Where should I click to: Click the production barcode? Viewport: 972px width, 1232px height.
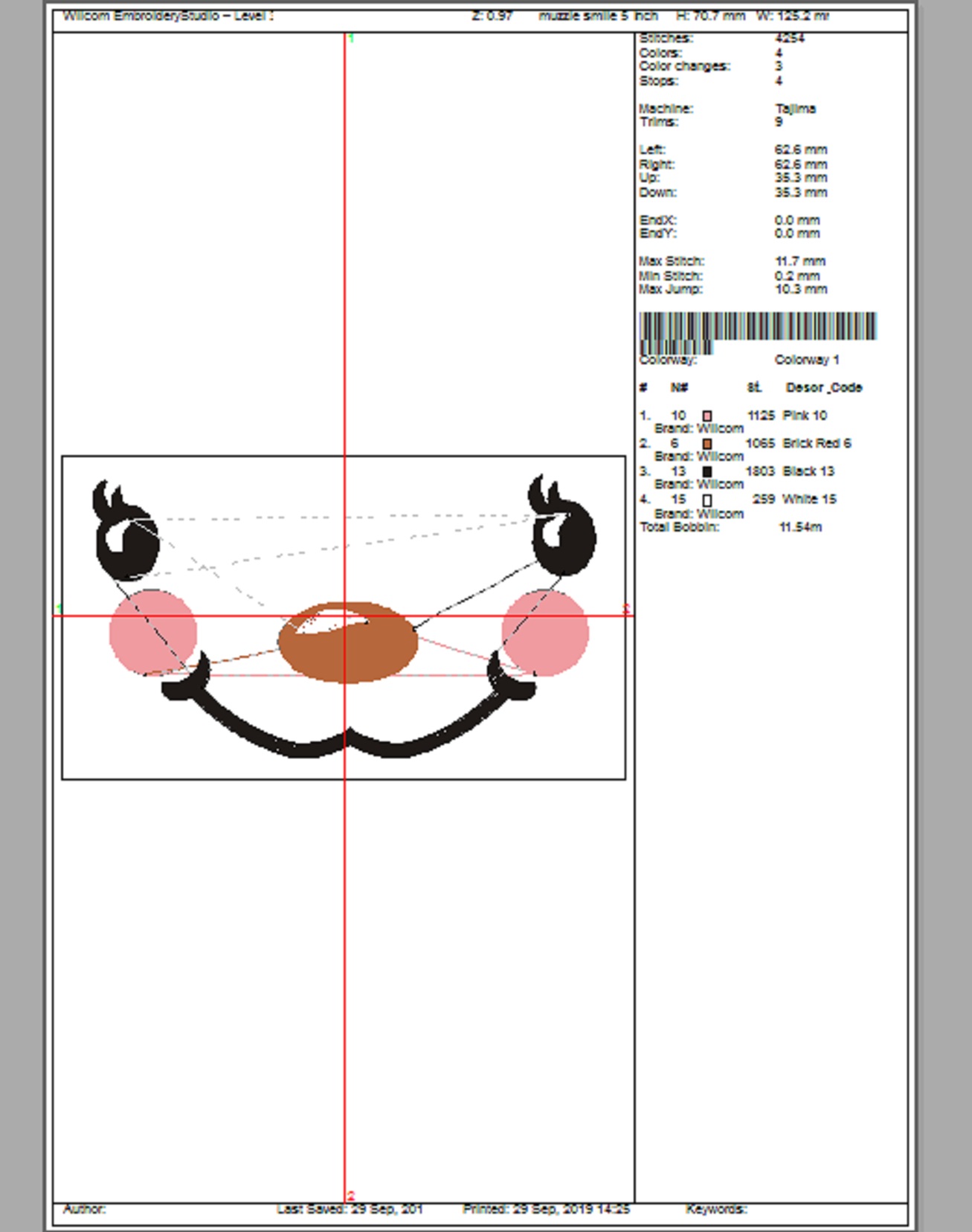[x=758, y=333]
